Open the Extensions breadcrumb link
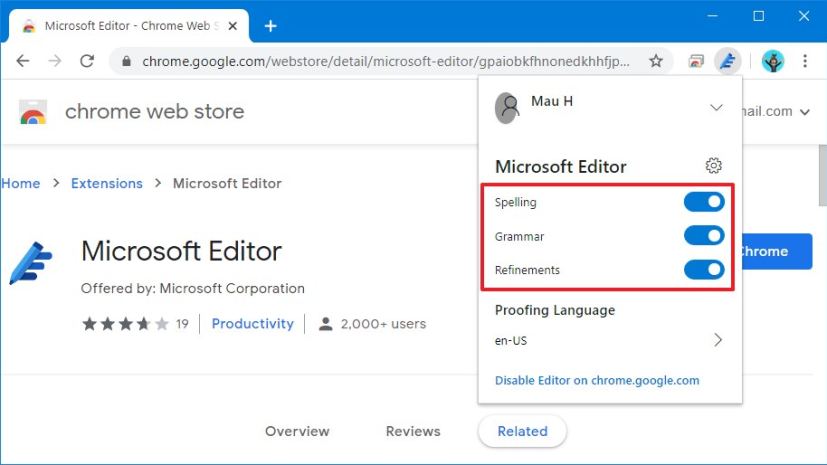Image resolution: width=827 pixels, height=465 pixels. coord(107,183)
